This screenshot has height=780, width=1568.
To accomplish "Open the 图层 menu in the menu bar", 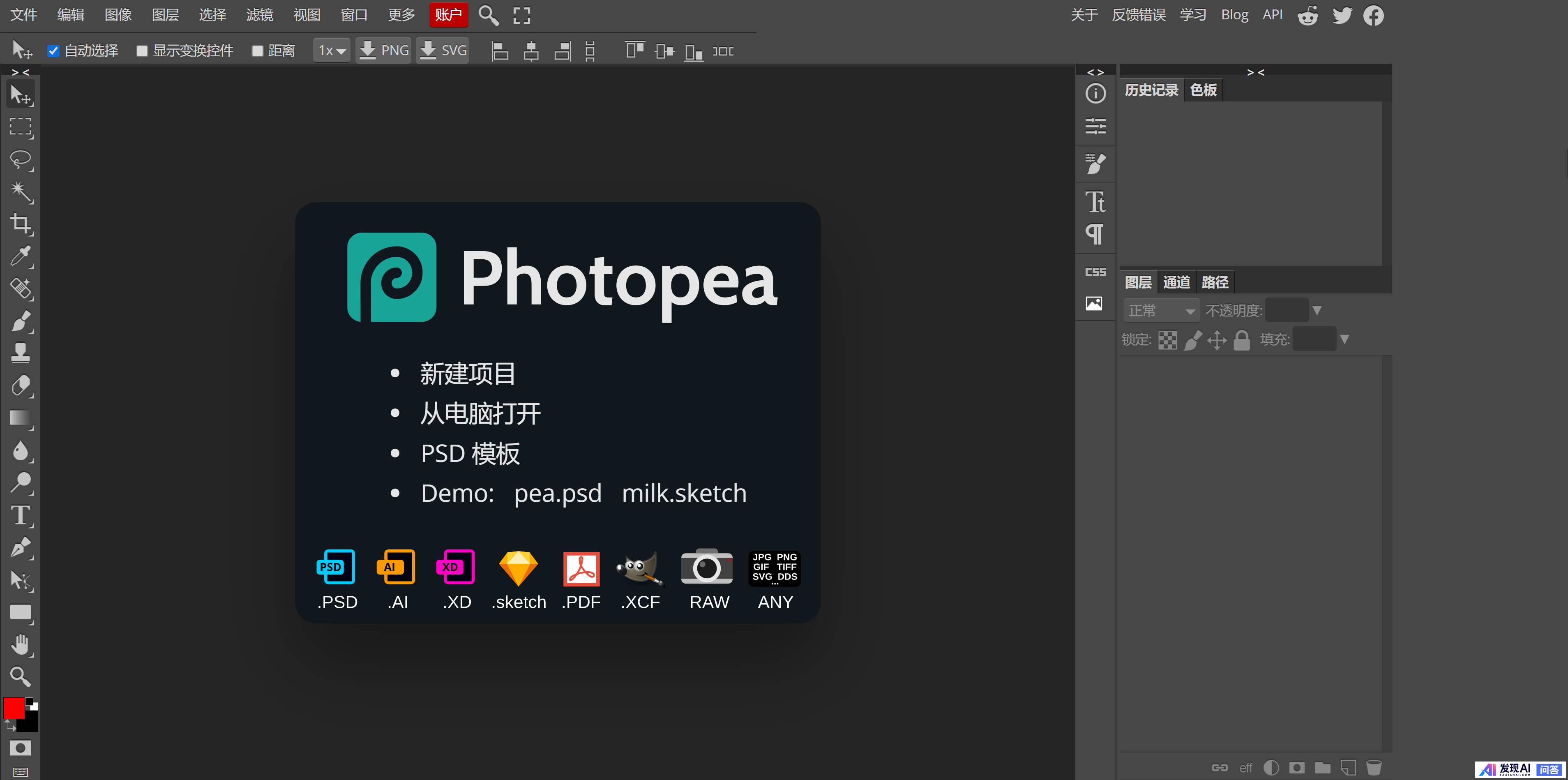I will pos(165,15).
